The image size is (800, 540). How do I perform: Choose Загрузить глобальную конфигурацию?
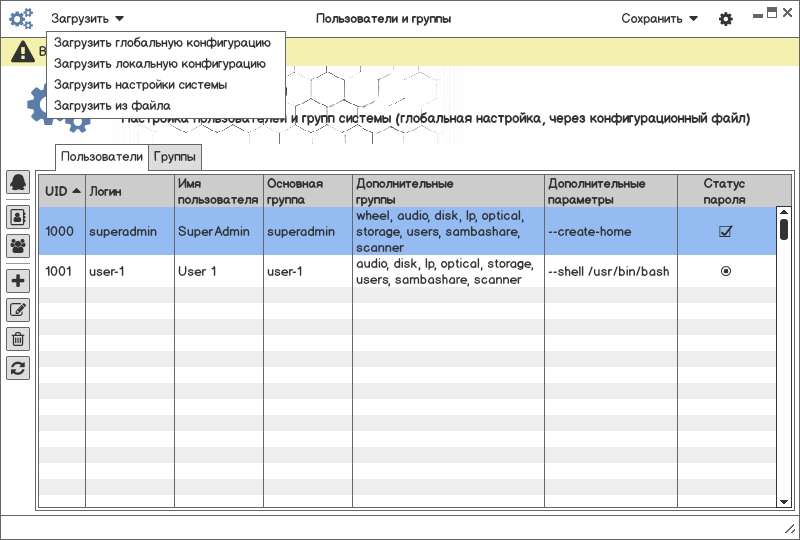(162, 43)
